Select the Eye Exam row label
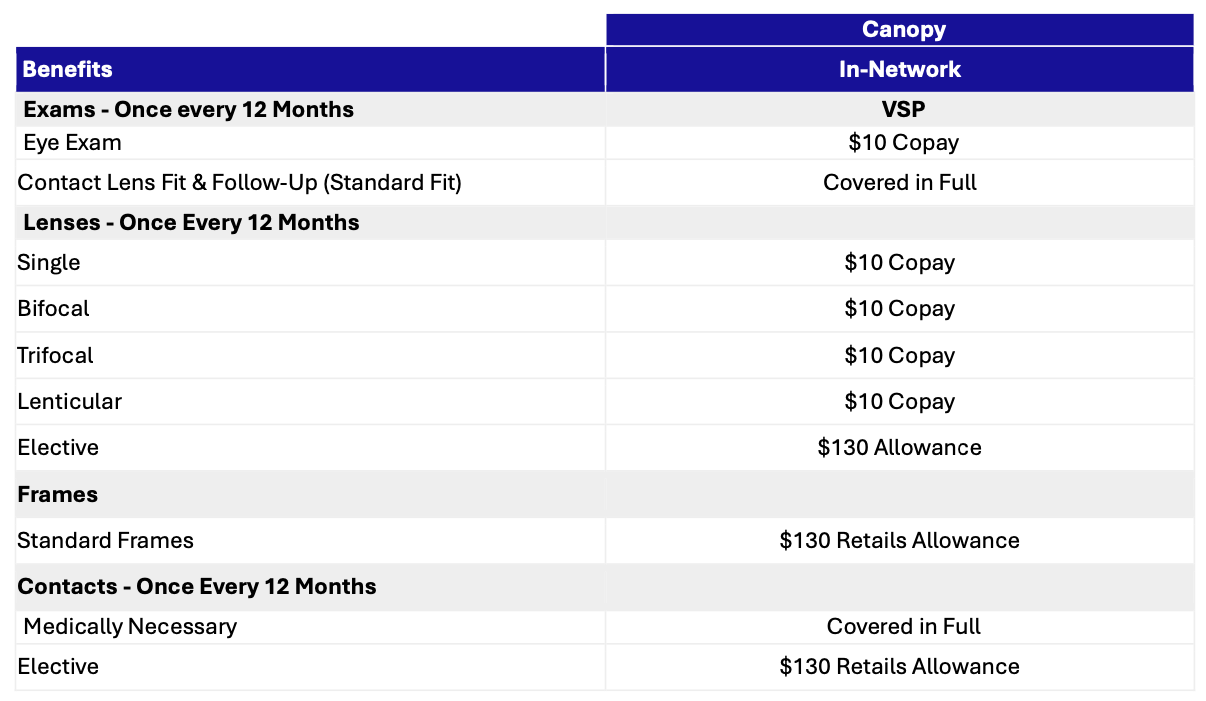Screen dimensions: 1206x701 coord(72,143)
